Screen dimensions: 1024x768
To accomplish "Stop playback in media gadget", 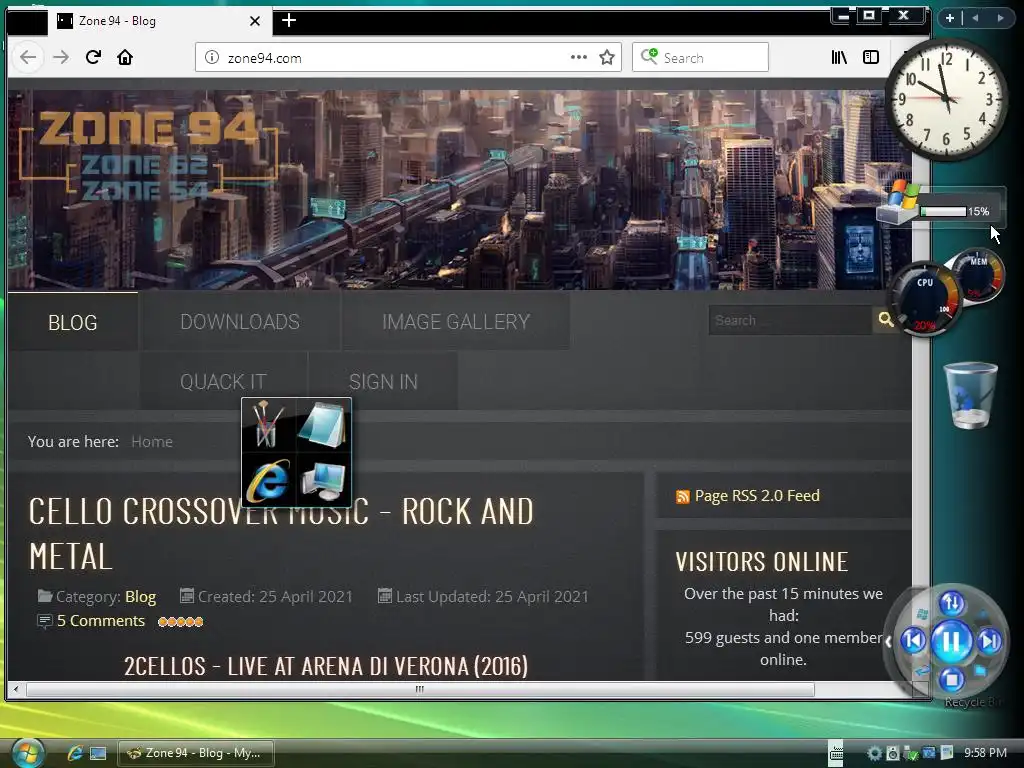I will pyautogui.click(x=952, y=680).
